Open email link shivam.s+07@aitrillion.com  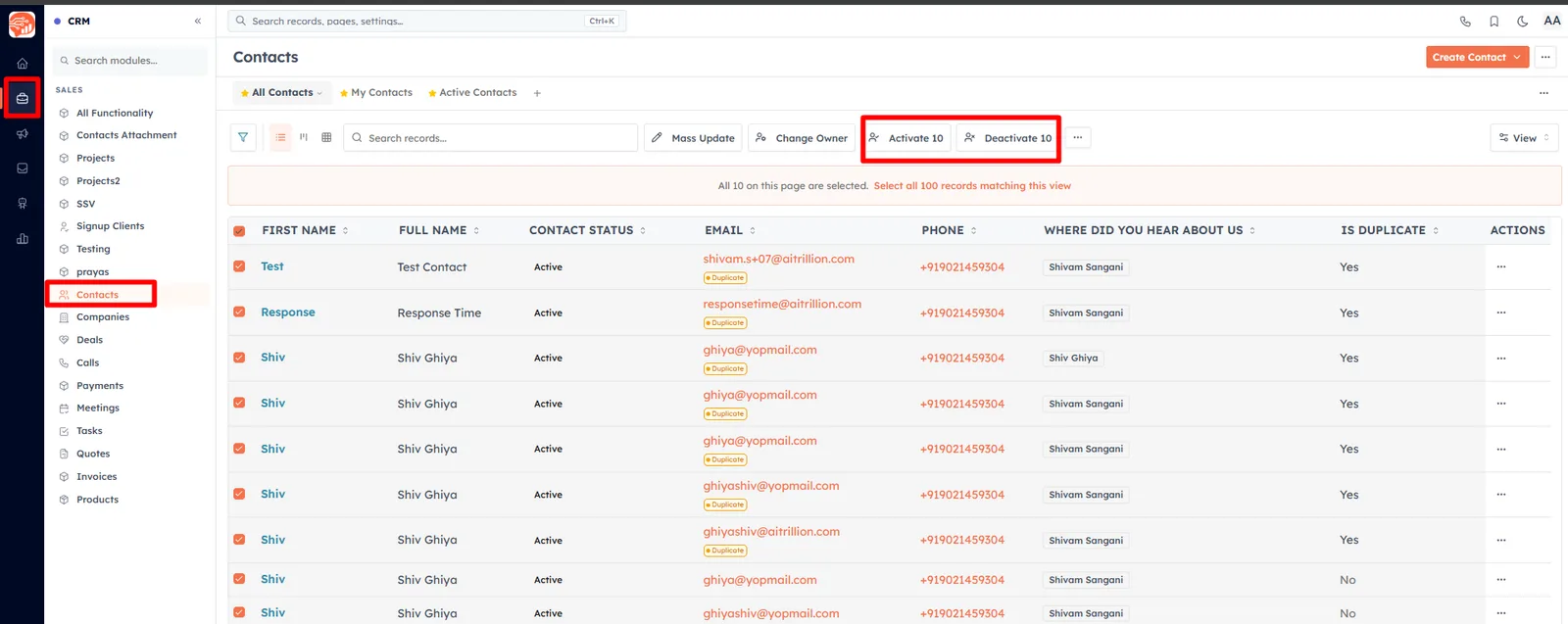(x=779, y=260)
